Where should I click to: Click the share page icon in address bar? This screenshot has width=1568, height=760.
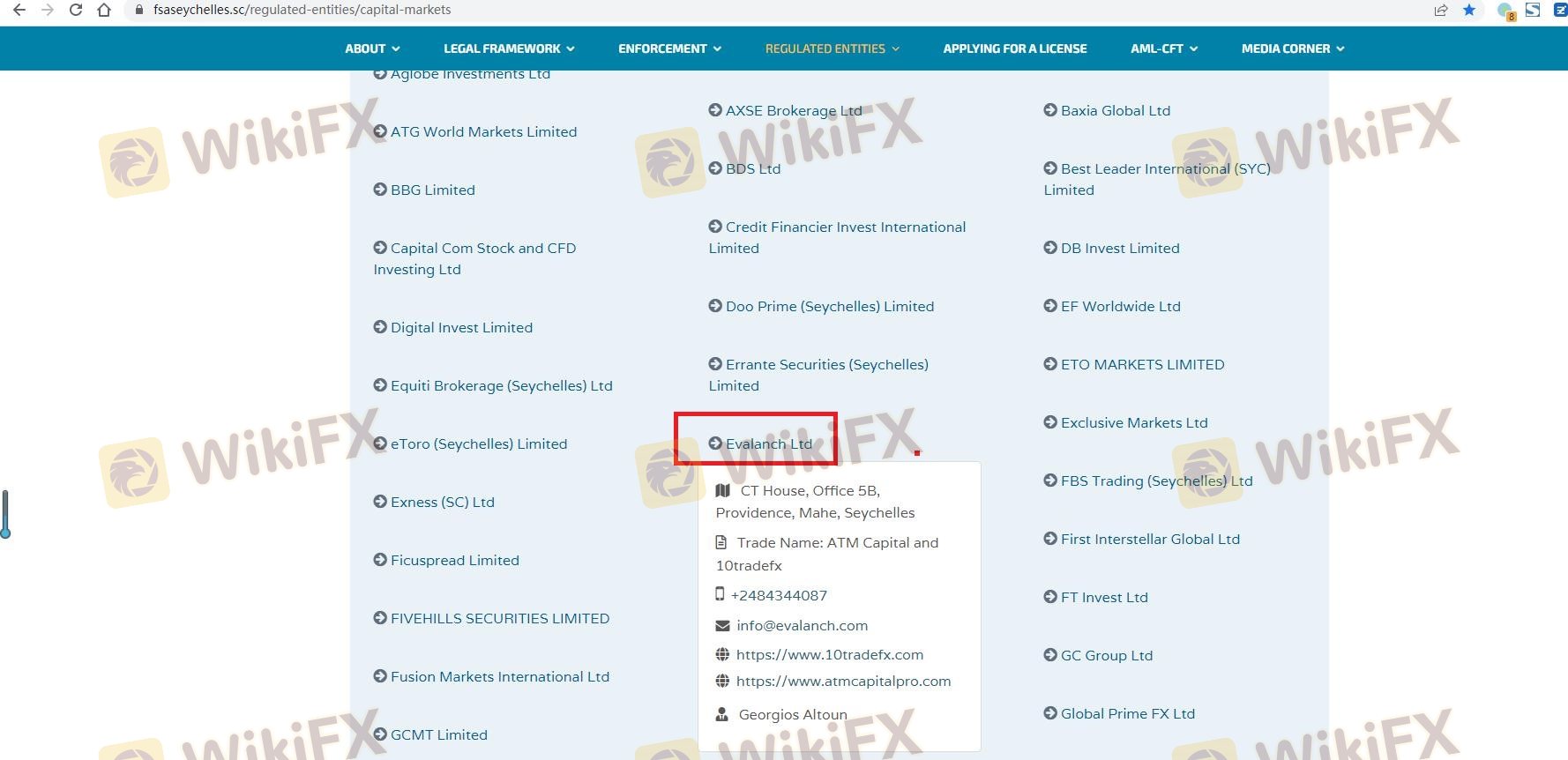click(1440, 11)
